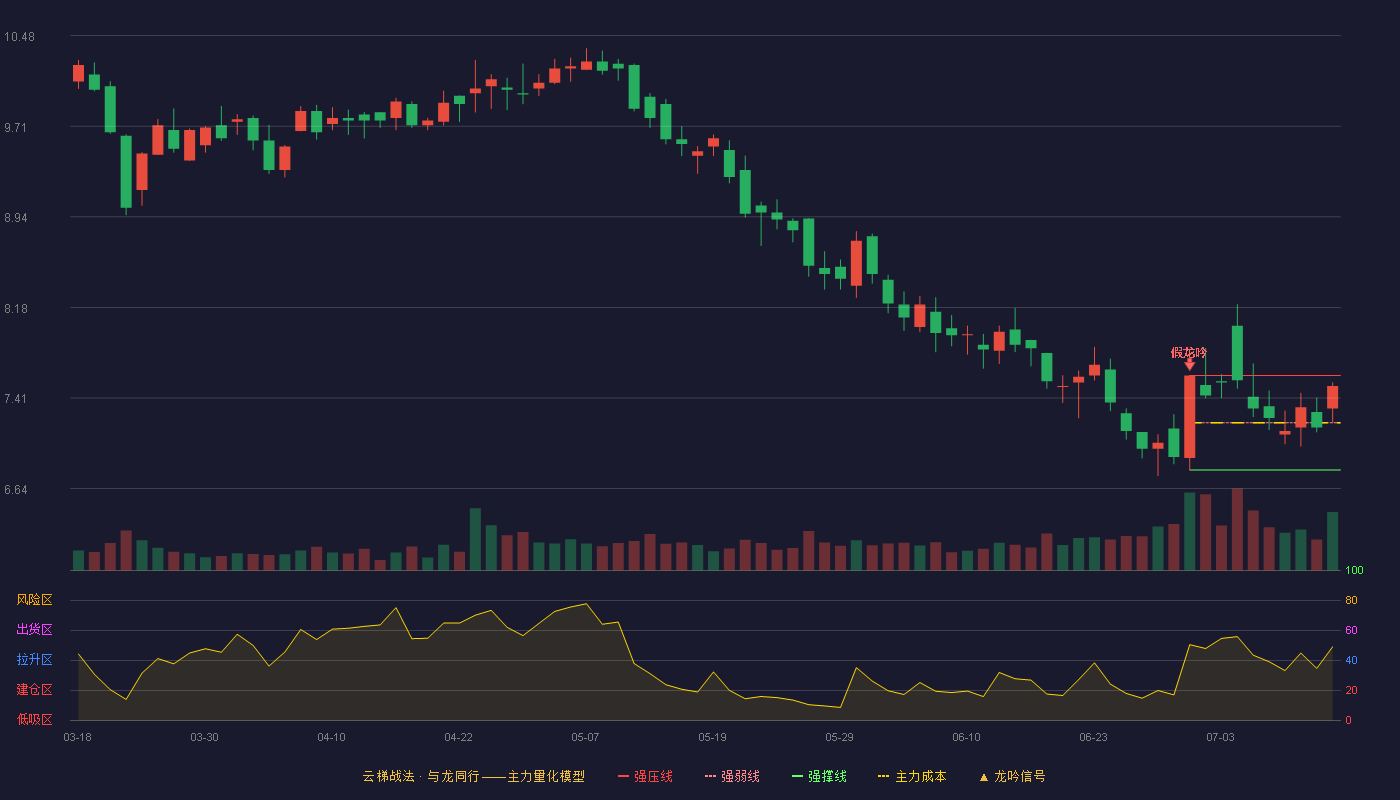This screenshot has width=1400, height=800.
Task: Toggle the 强撑线 legend label
Action: (827, 776)
